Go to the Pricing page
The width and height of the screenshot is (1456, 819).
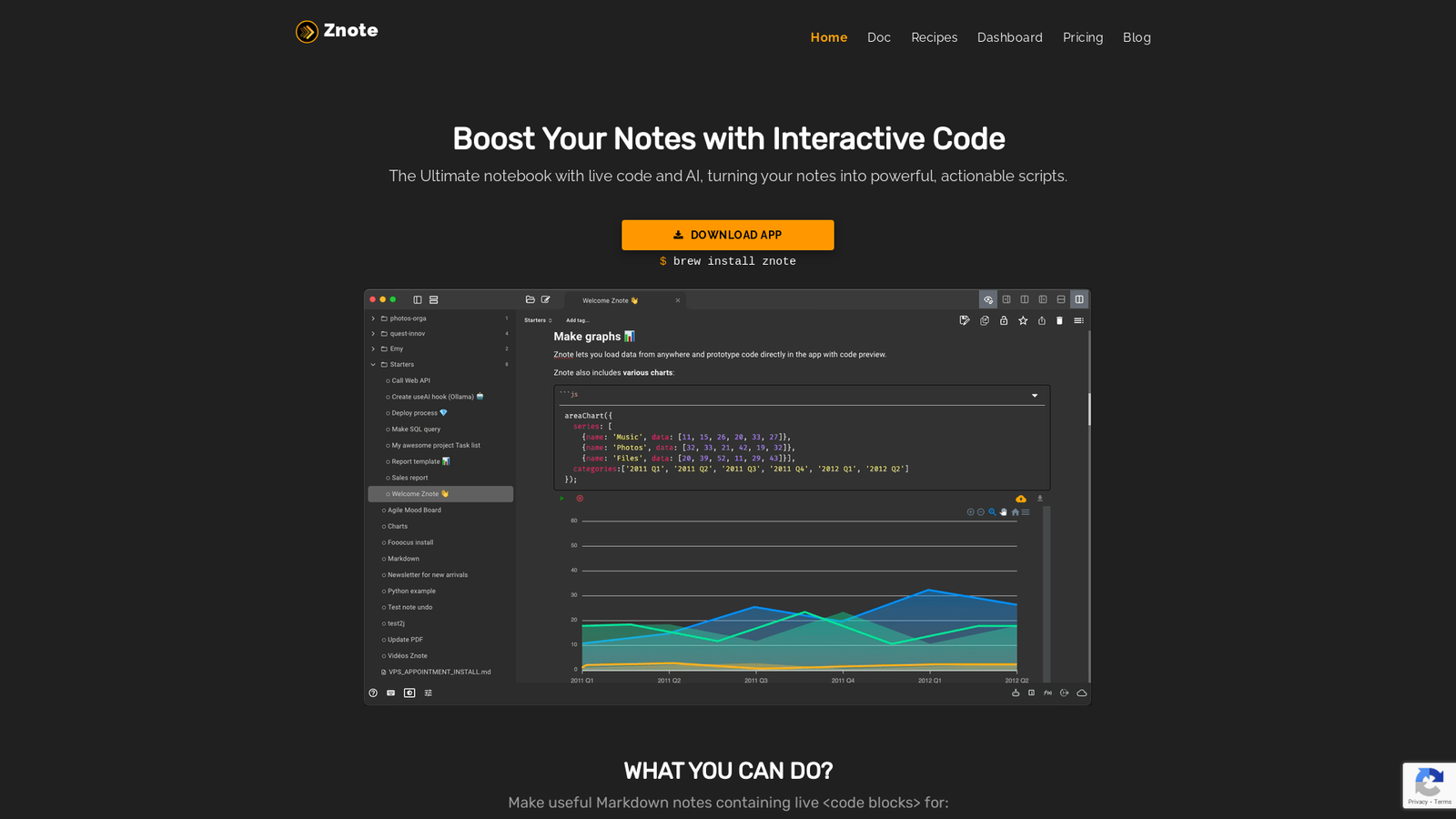1083,37
